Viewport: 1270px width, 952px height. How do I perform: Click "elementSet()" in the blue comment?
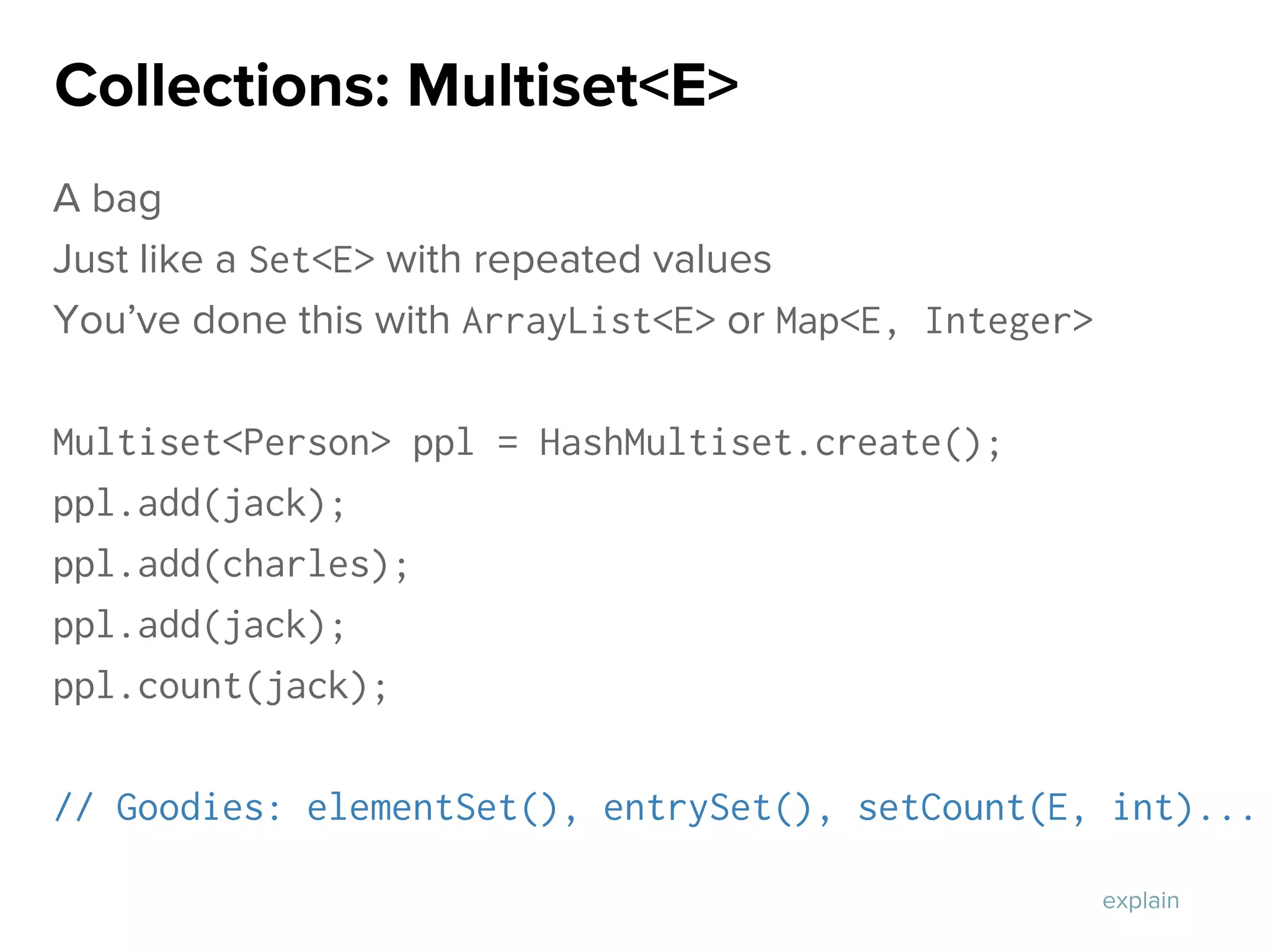(x=442, y=808)
